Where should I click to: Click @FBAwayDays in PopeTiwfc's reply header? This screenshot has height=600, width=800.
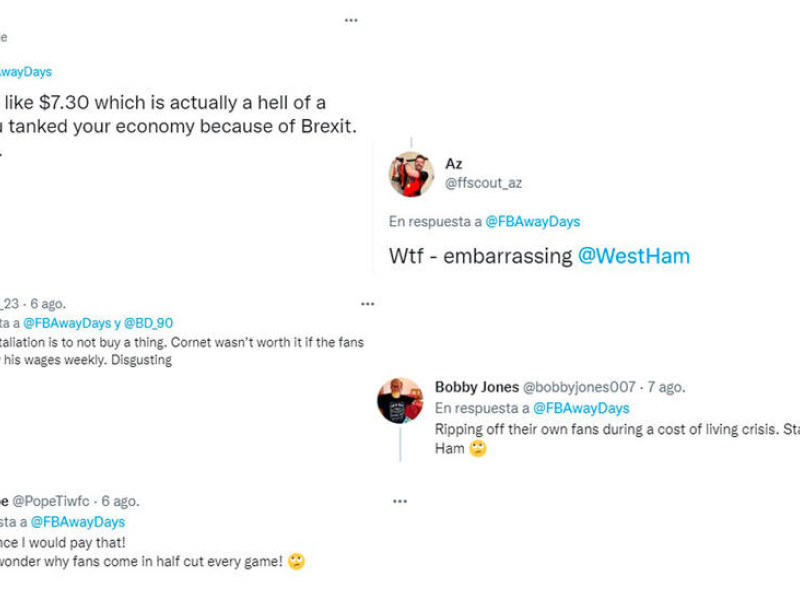78,522
